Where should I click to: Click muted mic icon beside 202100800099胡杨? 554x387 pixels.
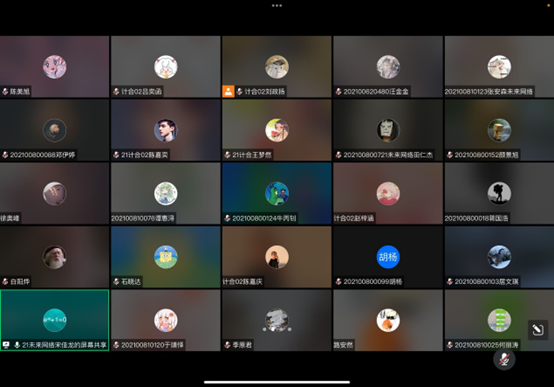[x=338, y=282]
